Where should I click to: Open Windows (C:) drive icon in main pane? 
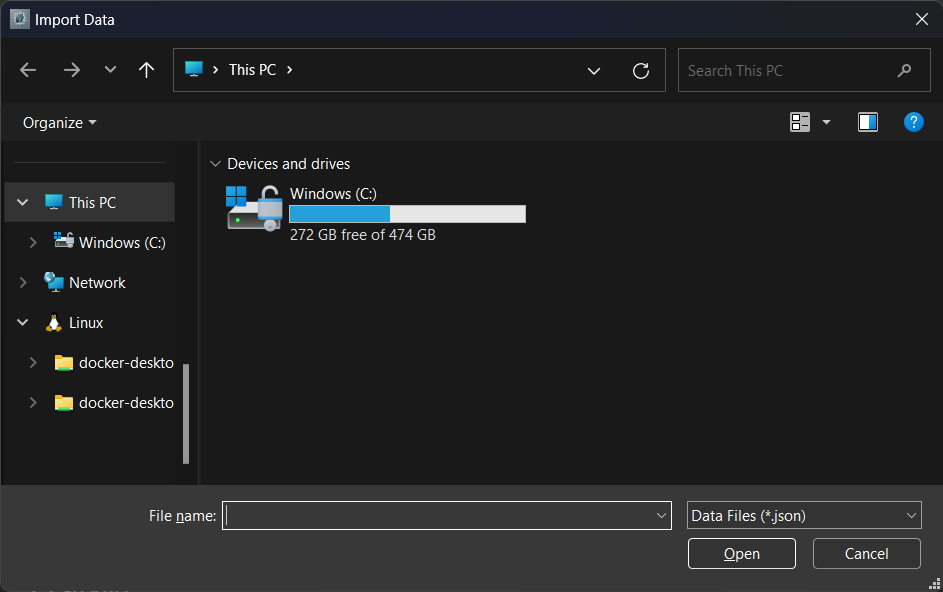coord(254,209)
